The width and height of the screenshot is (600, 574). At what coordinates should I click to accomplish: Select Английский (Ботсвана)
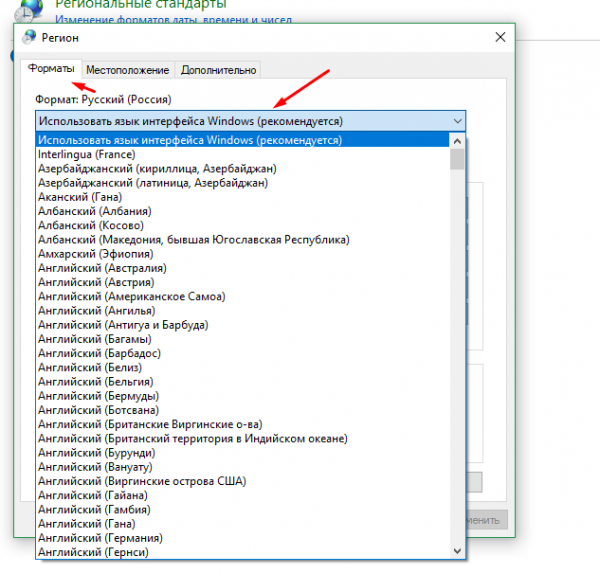[x=243, y=410]
